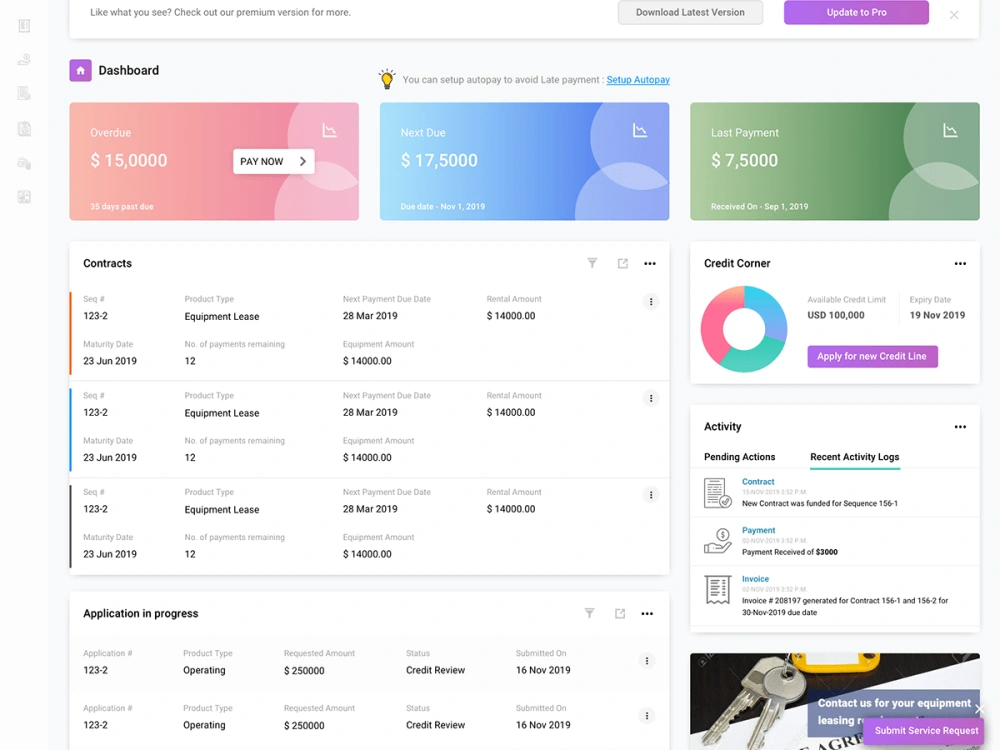Open the Invoice activity log link
Screen dimensions: 1000x750
(x=755, y=579)
